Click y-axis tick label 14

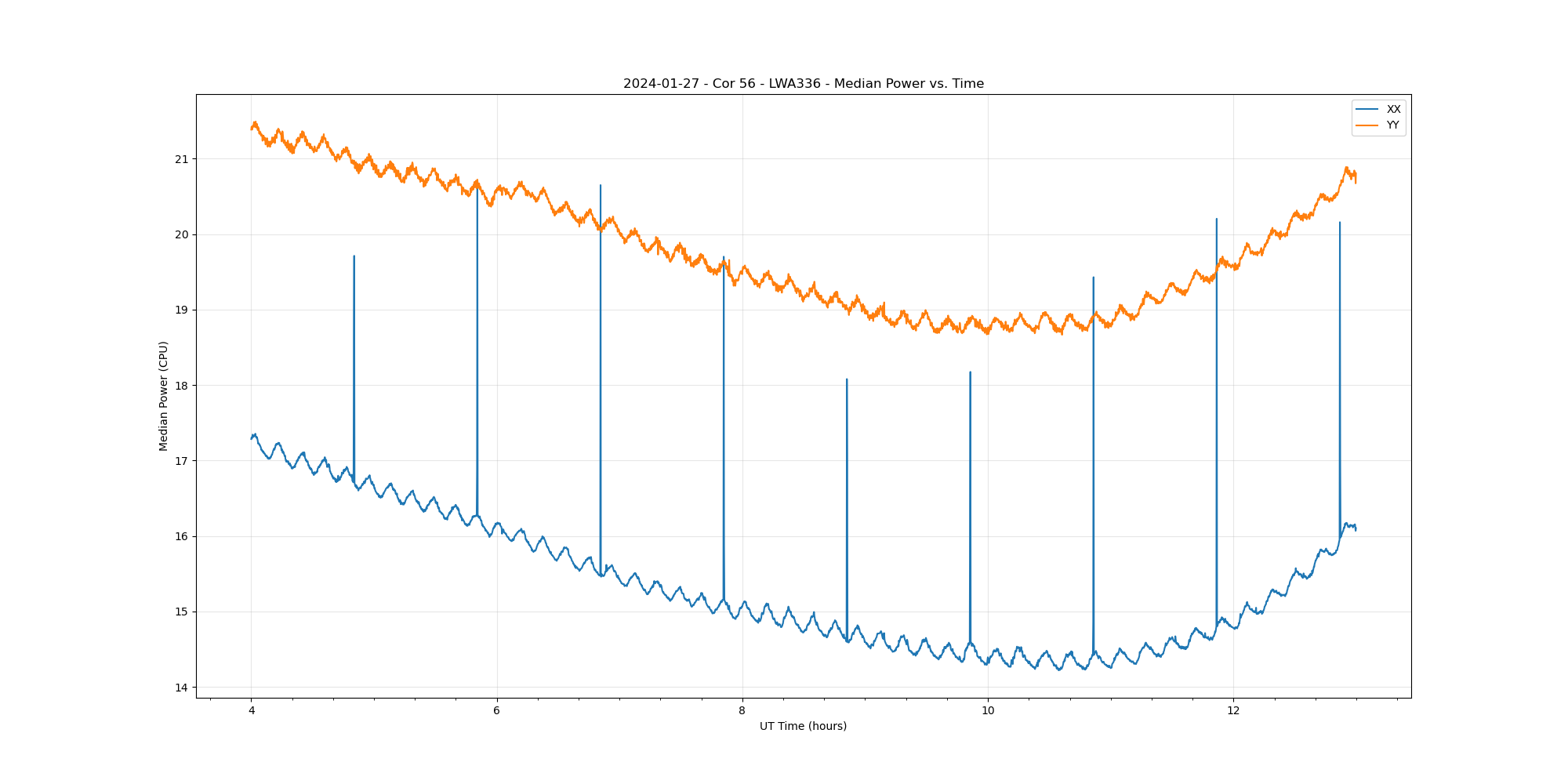tap(182, 688)
